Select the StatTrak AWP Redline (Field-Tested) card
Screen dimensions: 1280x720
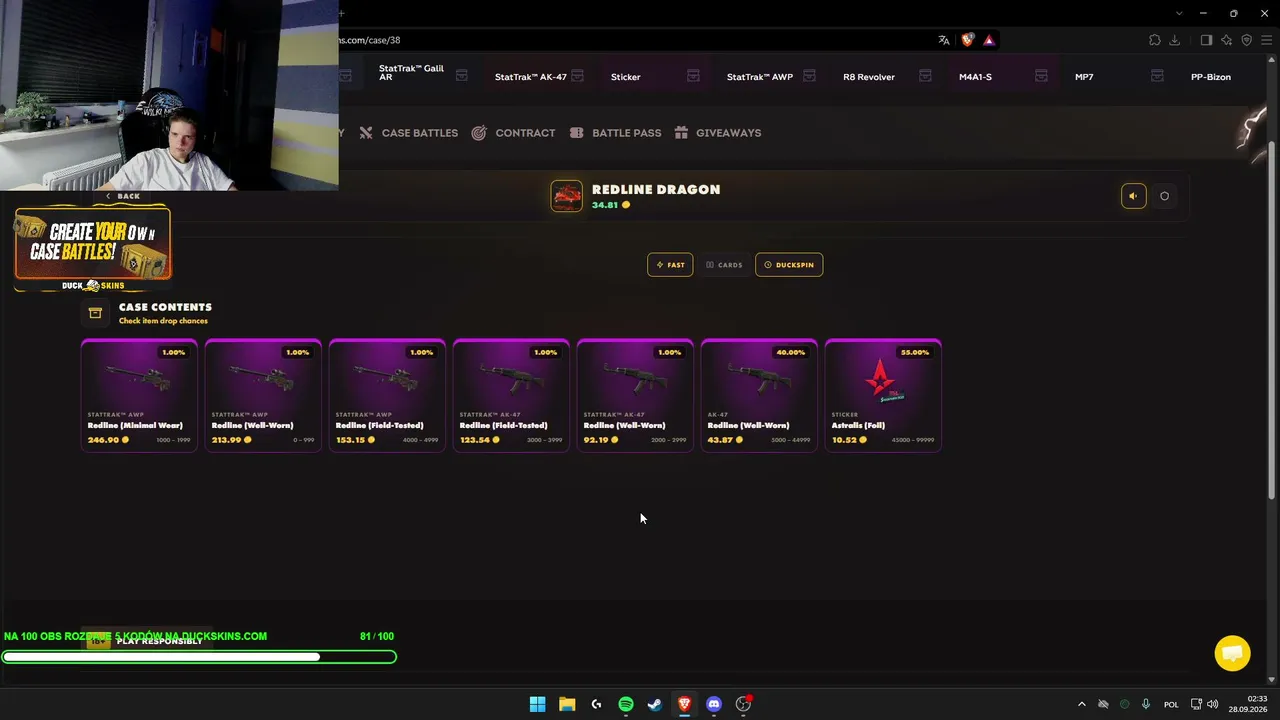click(387, 396)
